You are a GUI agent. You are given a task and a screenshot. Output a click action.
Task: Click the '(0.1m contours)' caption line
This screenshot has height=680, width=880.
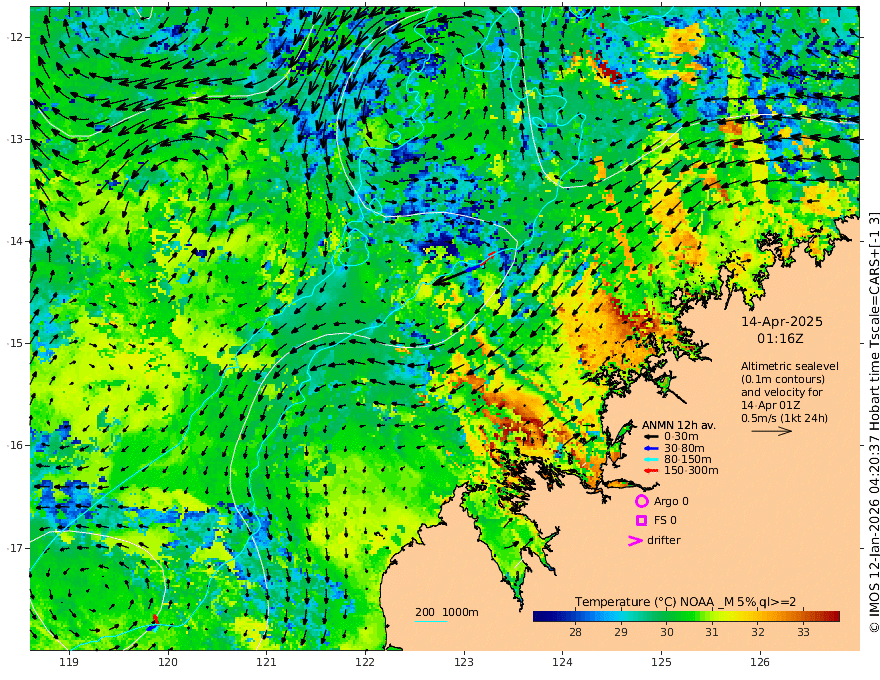click(782, 379)
